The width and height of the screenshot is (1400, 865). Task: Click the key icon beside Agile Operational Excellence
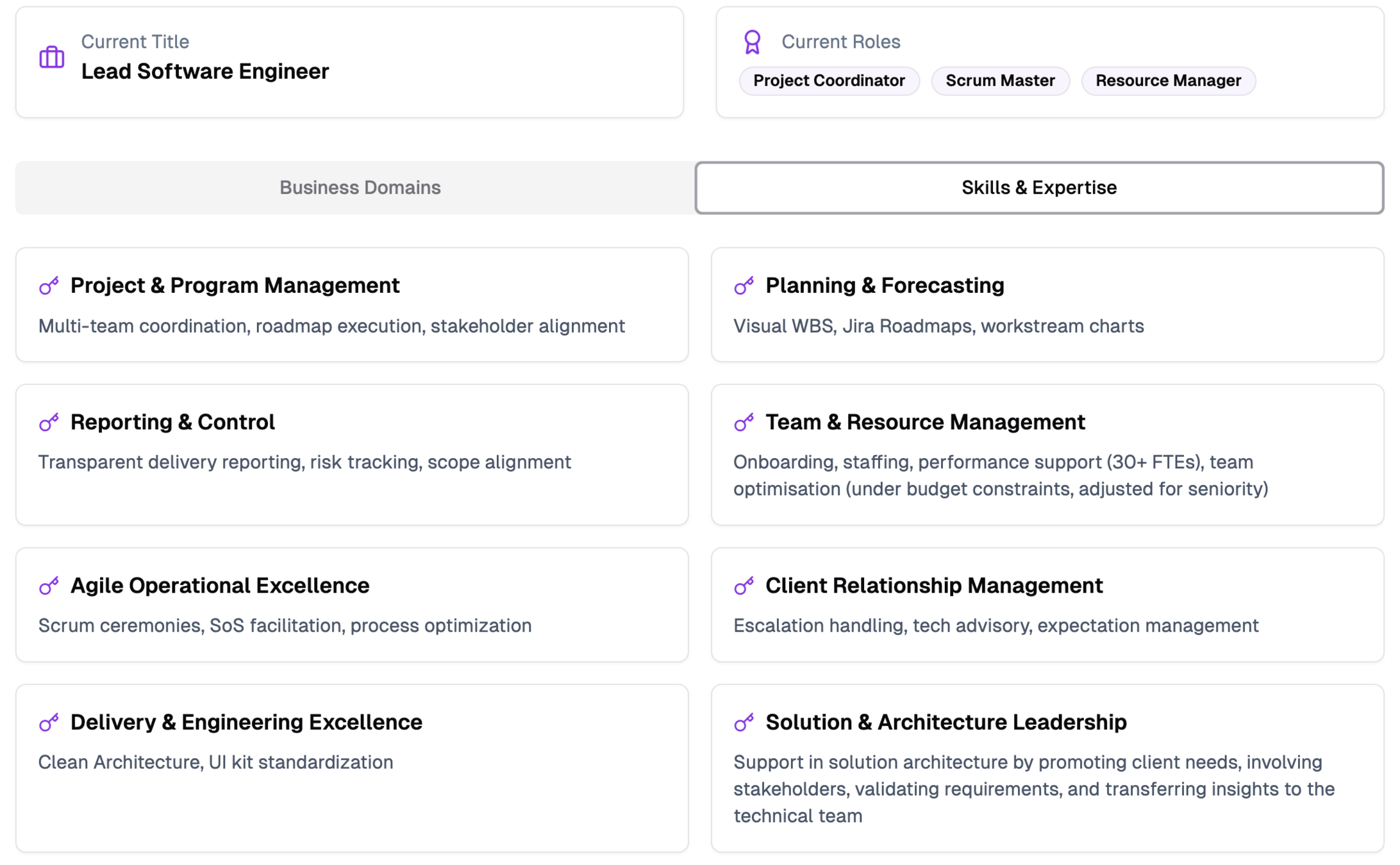[49, 586]
